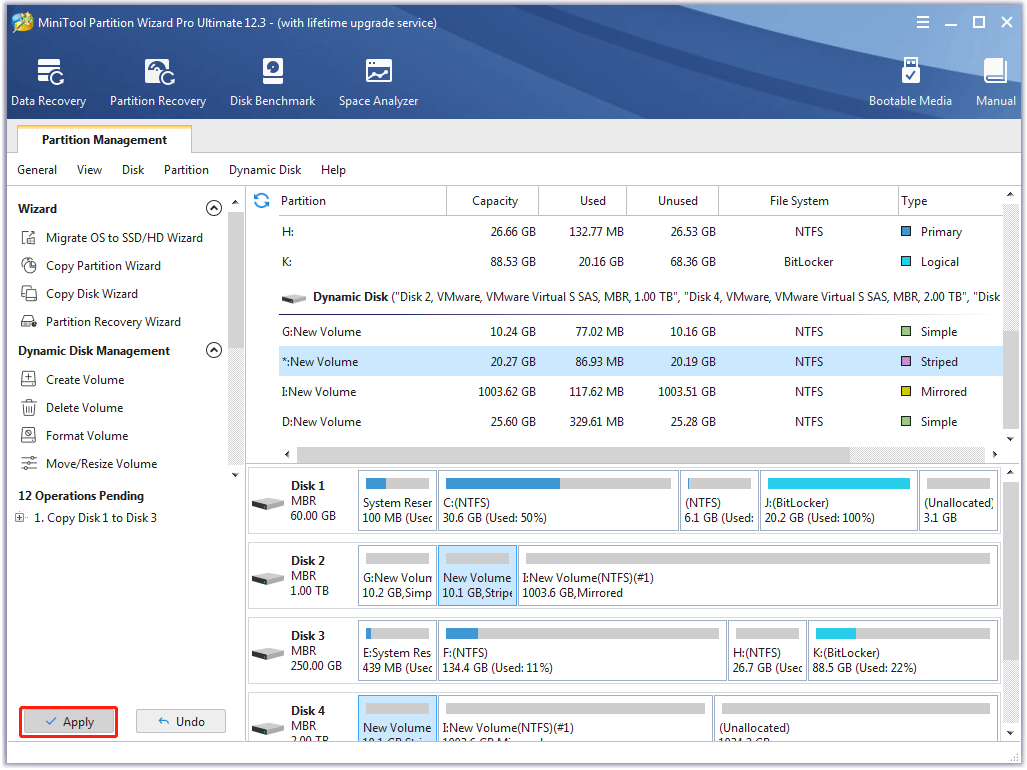
Task: Select the G:New Volume row
Action: click(641, 332)
